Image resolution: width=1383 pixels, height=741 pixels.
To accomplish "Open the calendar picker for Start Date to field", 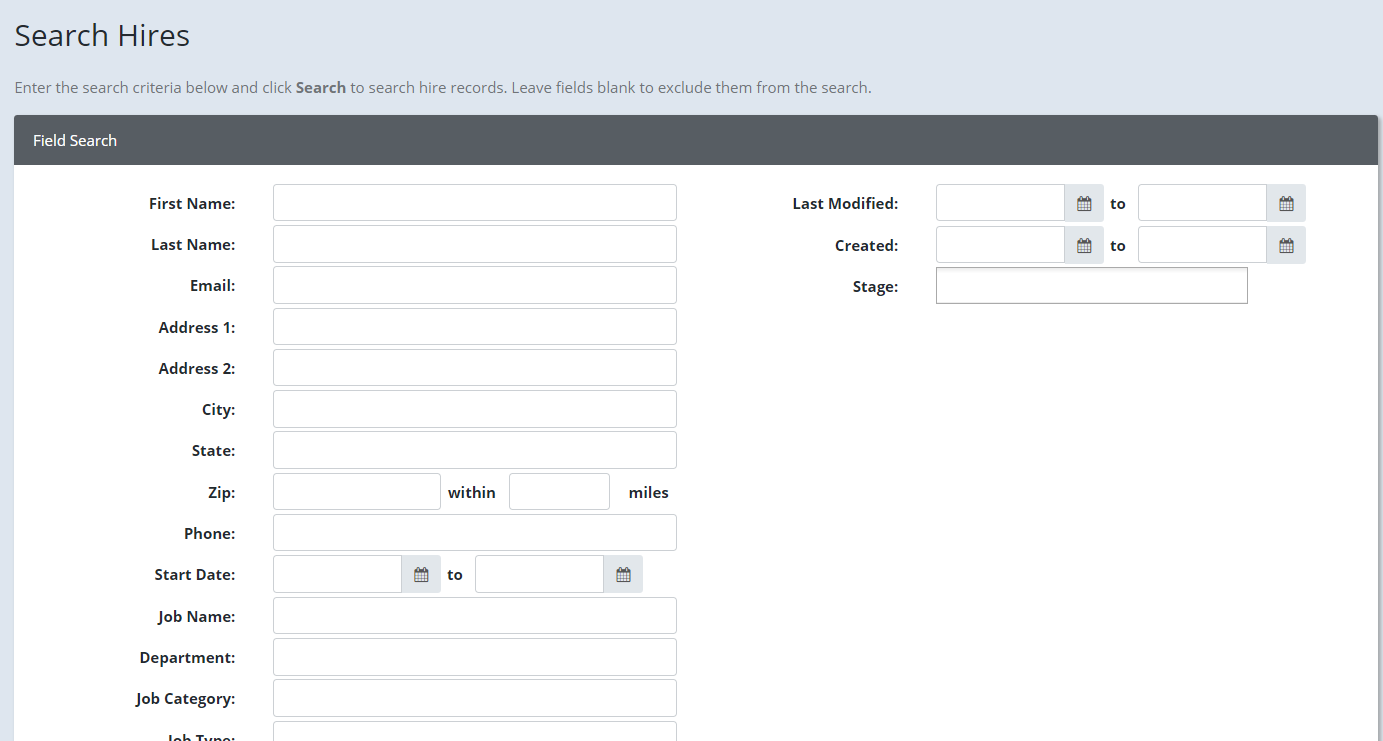I will [x=622, y=573].
